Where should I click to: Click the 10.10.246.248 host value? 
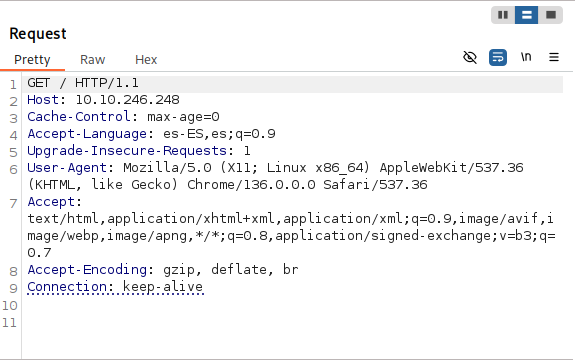coord(127,100)
